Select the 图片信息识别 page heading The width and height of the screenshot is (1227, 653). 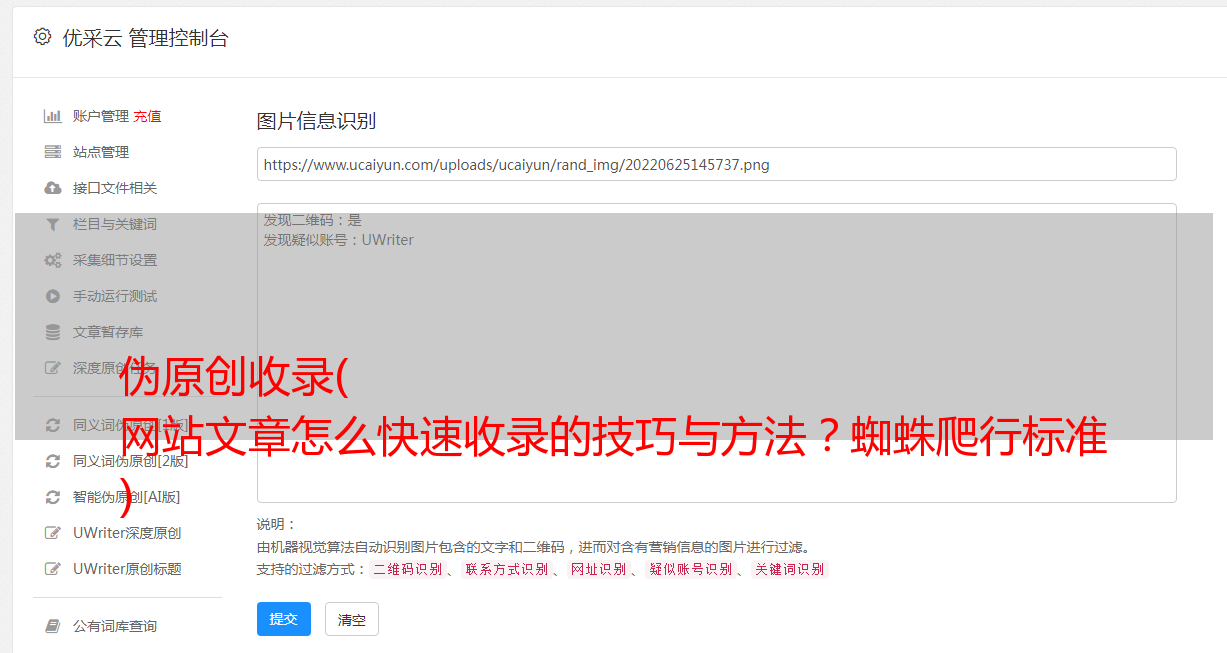316,121
